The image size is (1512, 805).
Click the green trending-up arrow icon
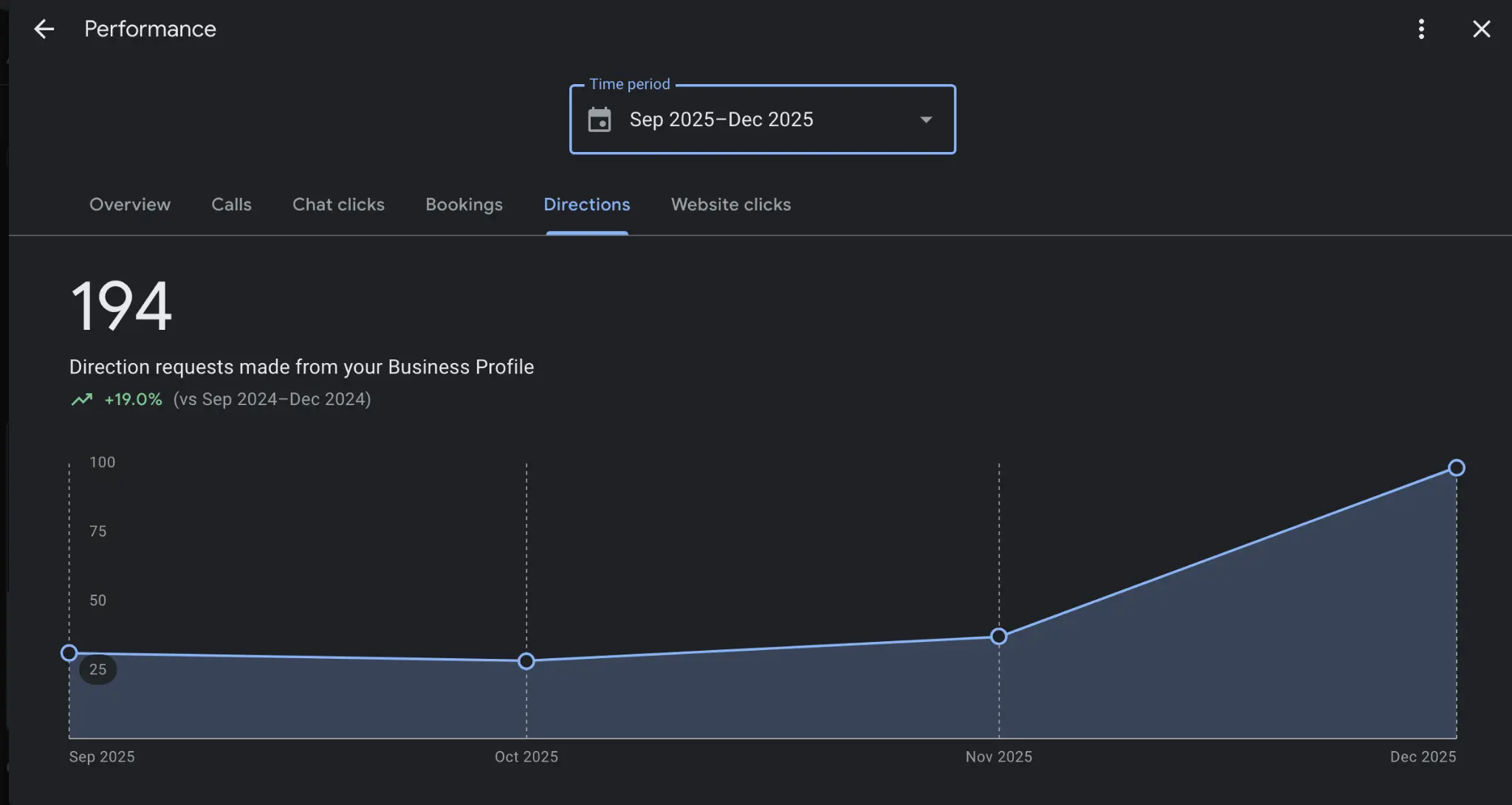point(82,399)
